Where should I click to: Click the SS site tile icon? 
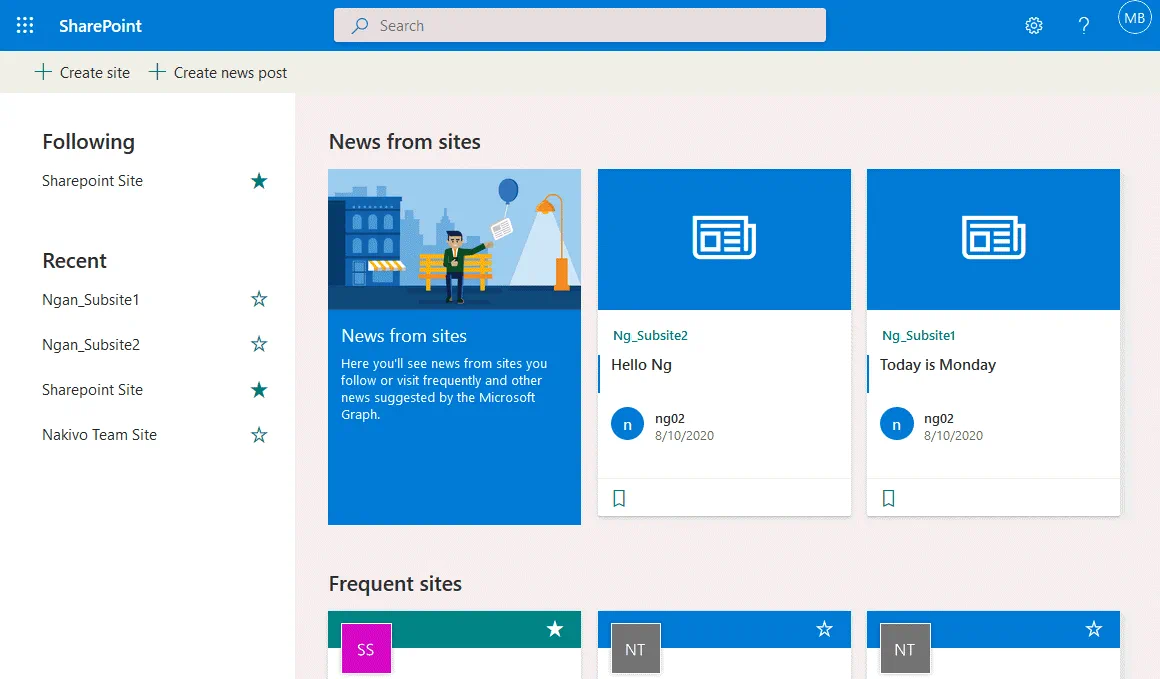[x=366, y=649]
